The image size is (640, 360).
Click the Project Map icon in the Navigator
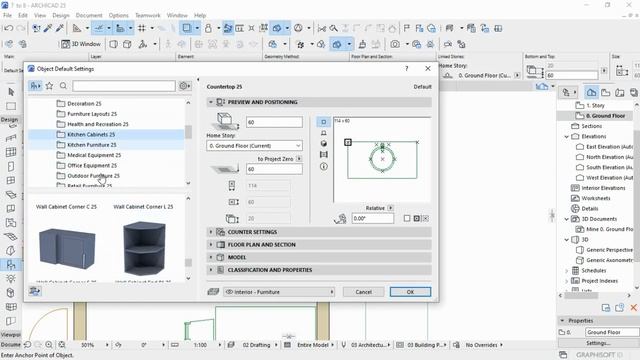point(591,93)
